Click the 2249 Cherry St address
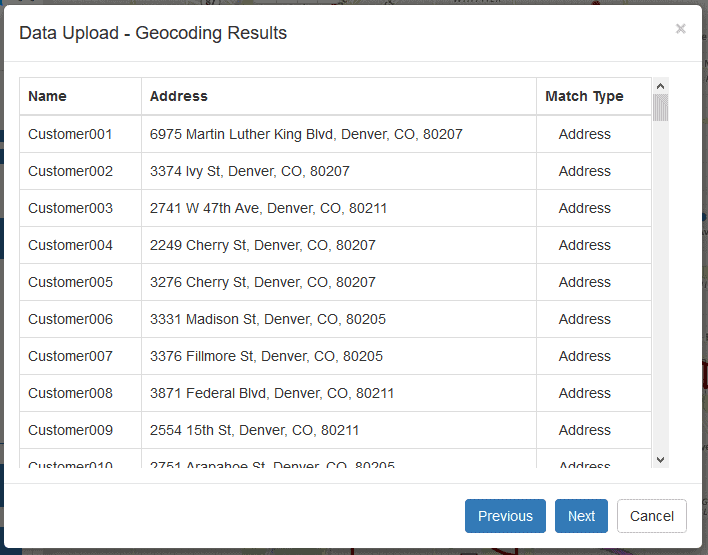 263,245
